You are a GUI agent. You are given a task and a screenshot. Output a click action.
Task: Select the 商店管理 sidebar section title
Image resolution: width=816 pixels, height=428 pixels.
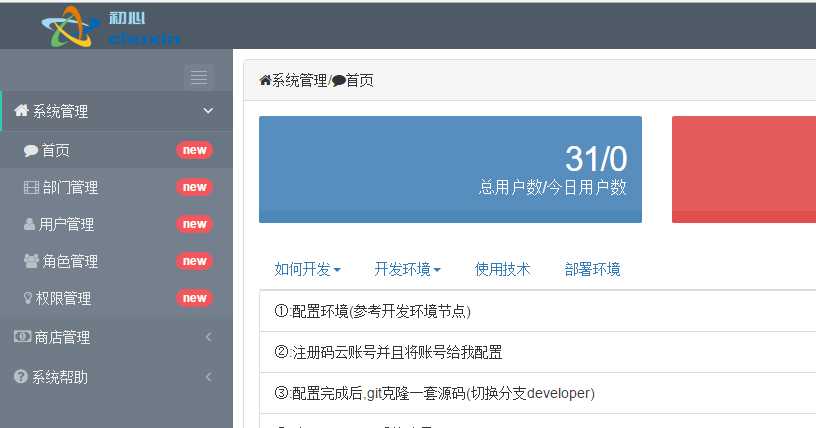(x=62, y=337)
